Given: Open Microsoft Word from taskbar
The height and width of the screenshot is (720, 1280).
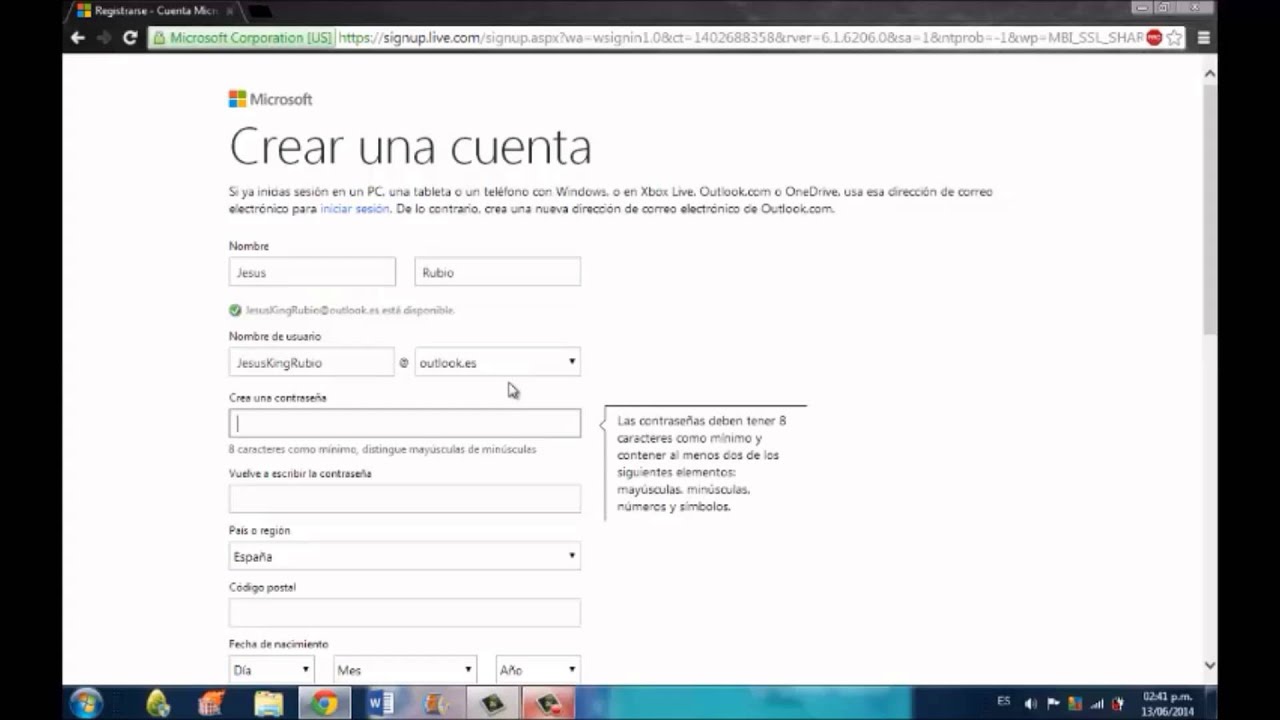Looking at the screenshot, I should click(x=380, y=703).
